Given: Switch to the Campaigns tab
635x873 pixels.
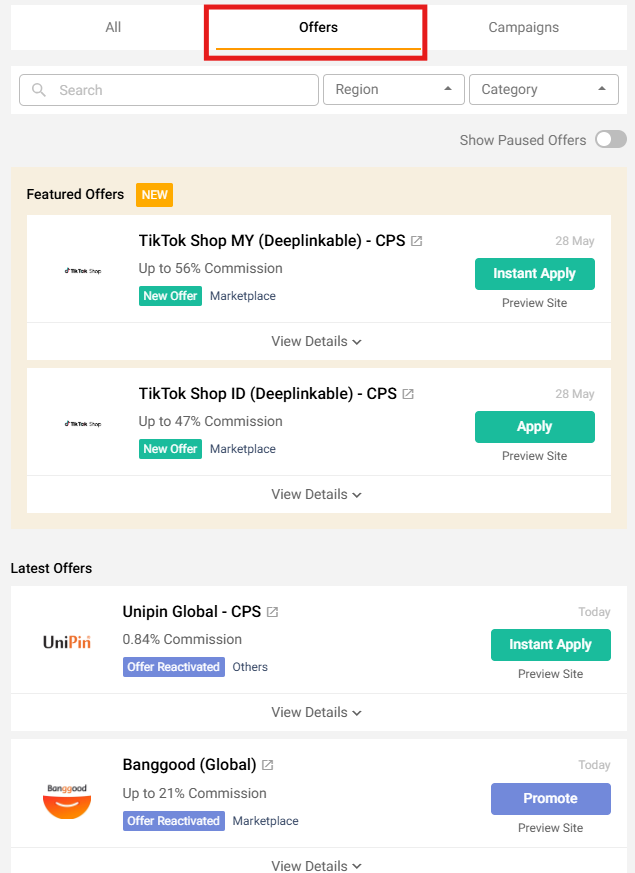Looking at the screenshot, I should coord(523,28).
